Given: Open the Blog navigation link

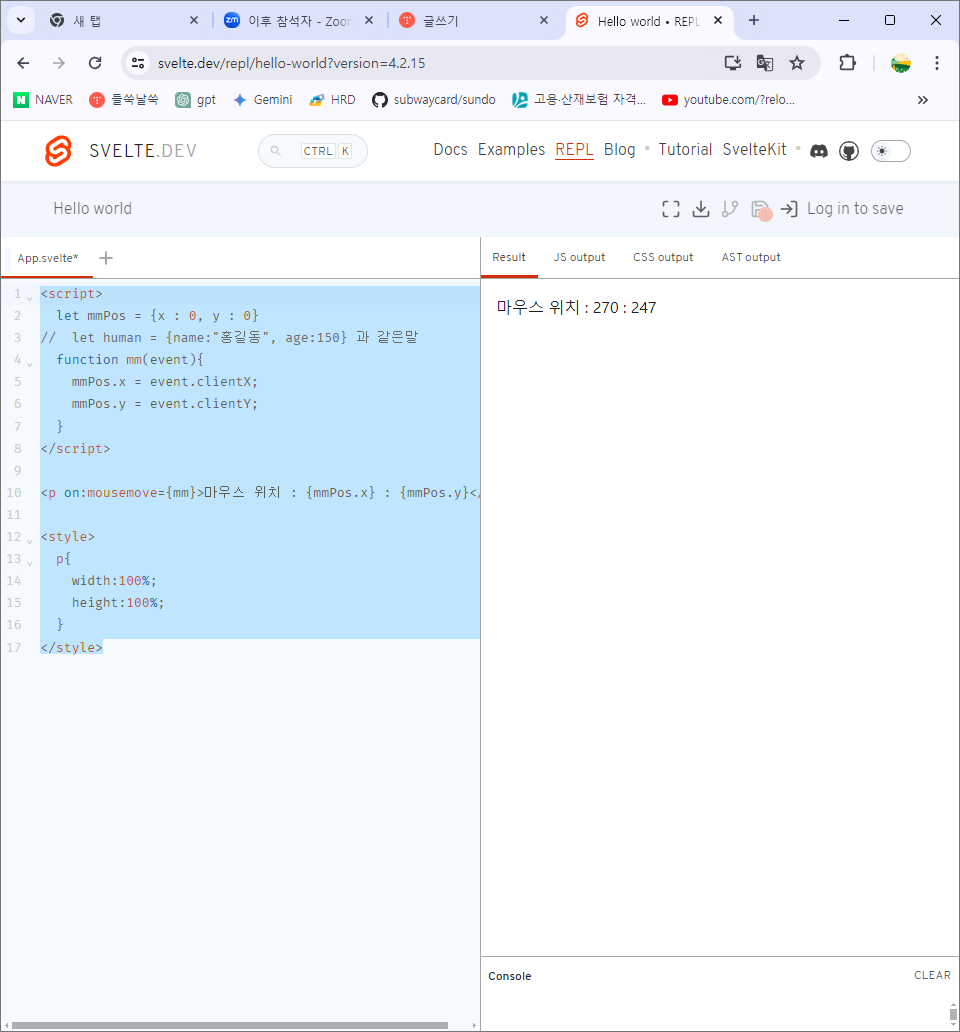Looking at the screenshot, I should (x=620, y=150).
